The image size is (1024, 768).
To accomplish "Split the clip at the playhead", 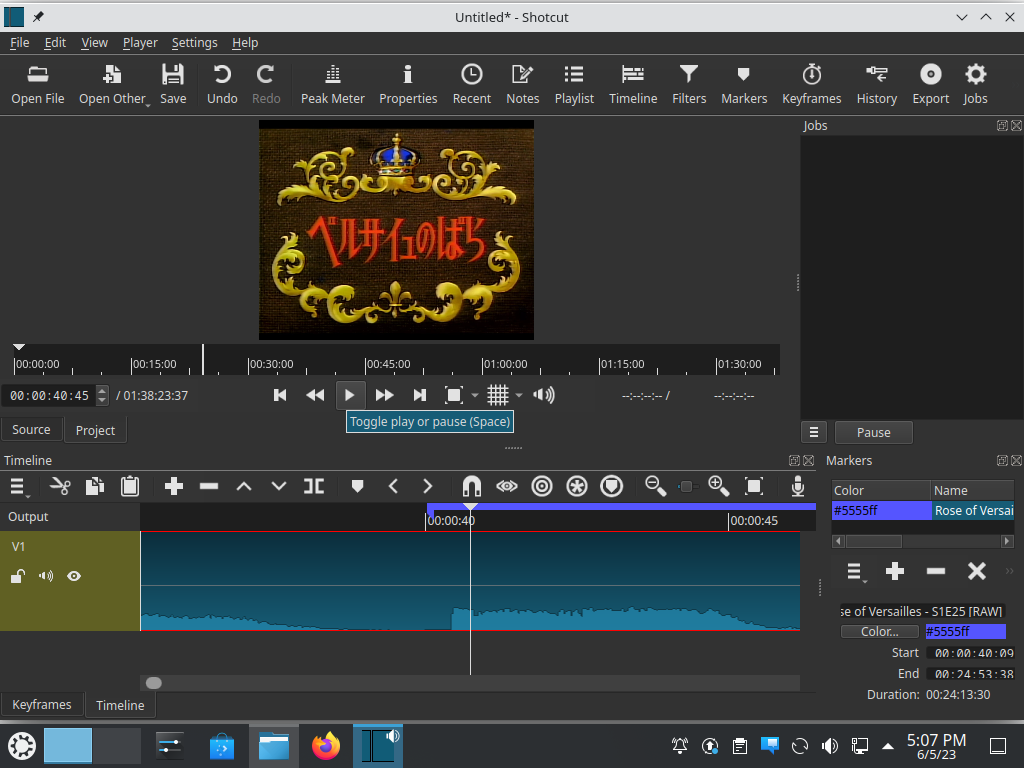I will pyautogui.click(x=314, y=487).
